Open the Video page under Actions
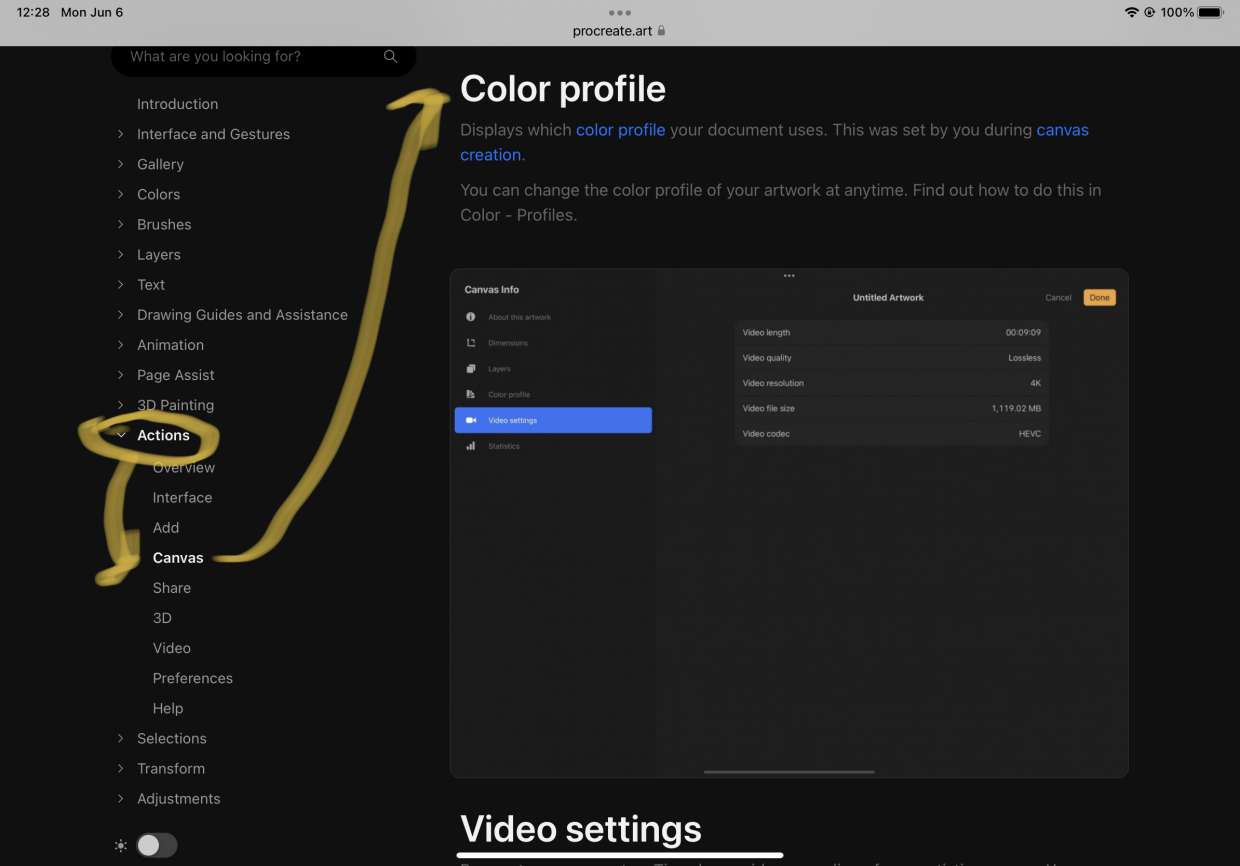Image resolution: width=1240 pixels, height=866 pixels. (172, 648)
